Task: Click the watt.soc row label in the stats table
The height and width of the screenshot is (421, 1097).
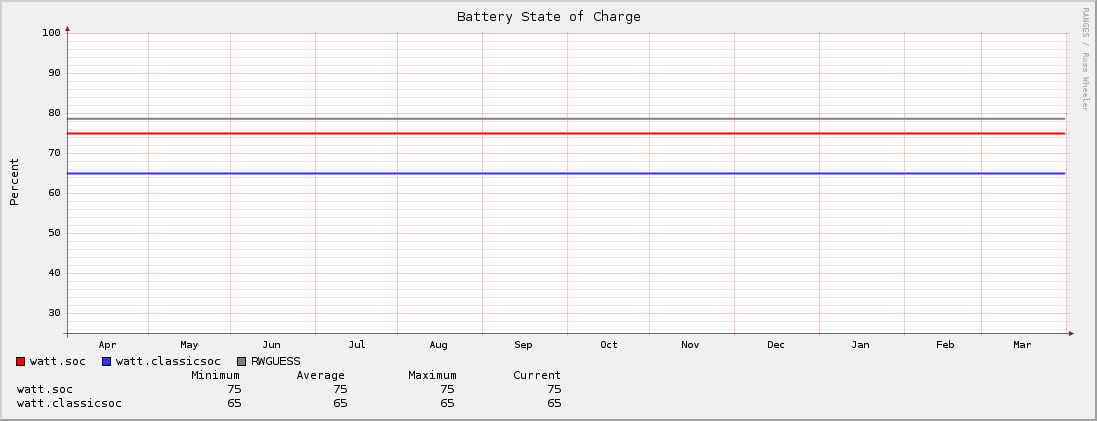Action: (x=45, y=390)
